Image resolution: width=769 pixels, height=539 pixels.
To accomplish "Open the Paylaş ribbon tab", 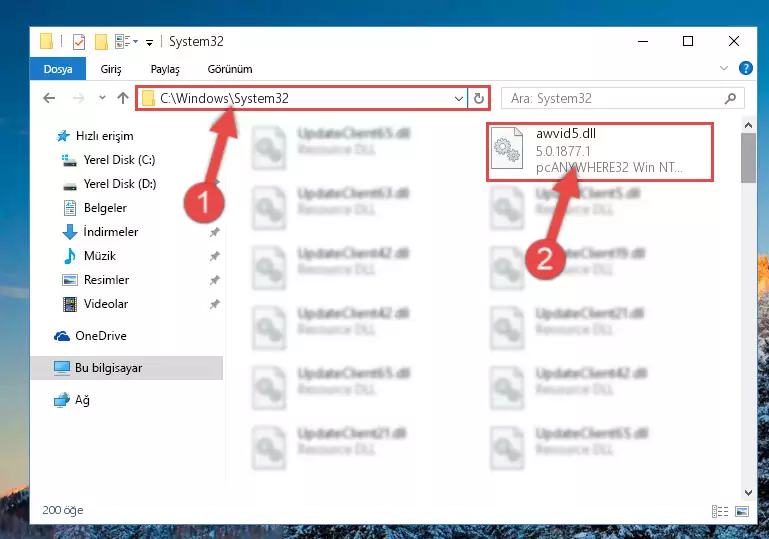I will (x=165, y=69).
